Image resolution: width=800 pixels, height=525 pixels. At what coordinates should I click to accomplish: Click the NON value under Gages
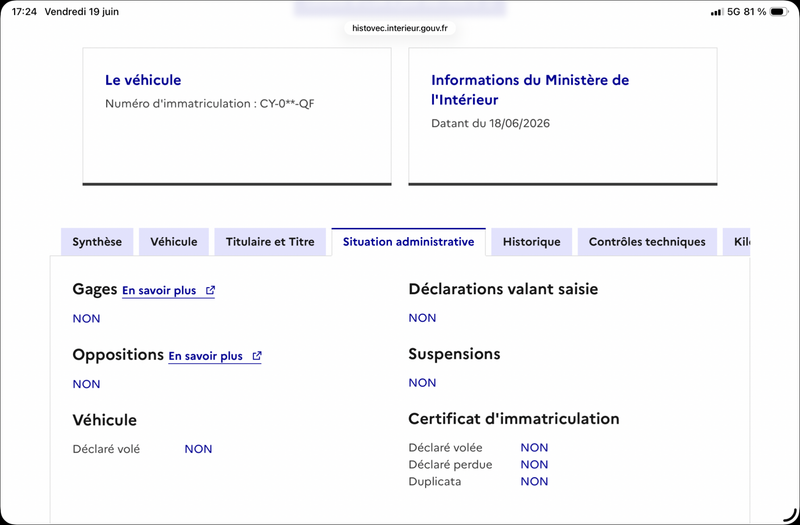[86, 319]
